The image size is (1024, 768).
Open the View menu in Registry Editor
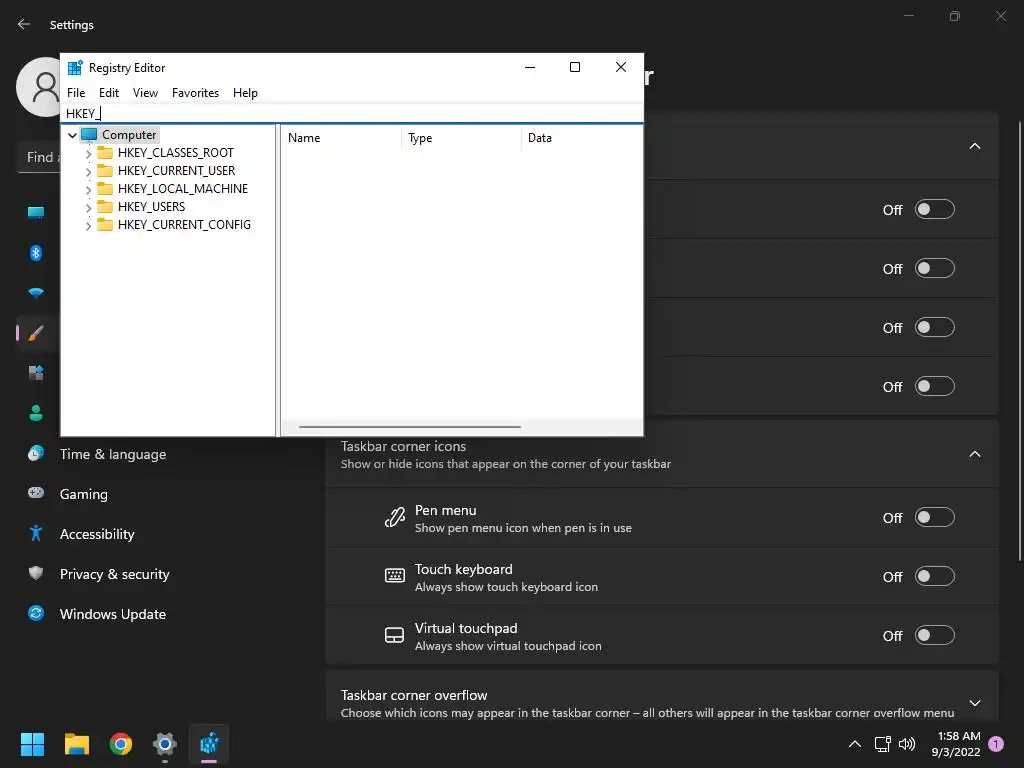click(145, 93)
